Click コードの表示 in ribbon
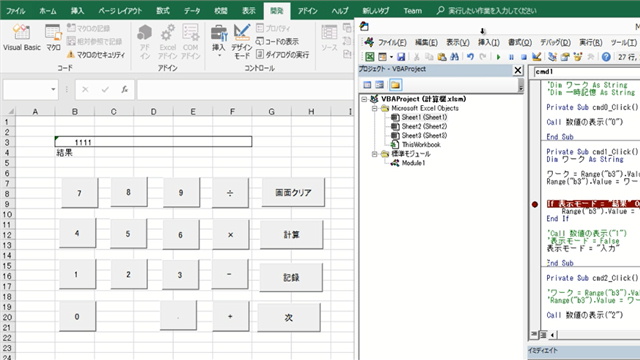The image size is (640, 360). [x=277, y=41]
